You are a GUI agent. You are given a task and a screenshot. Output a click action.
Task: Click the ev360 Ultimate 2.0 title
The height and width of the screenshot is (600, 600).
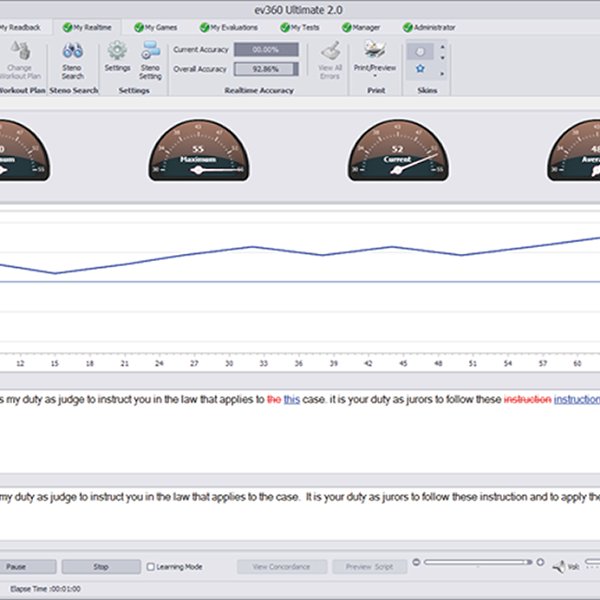point(298,10)
